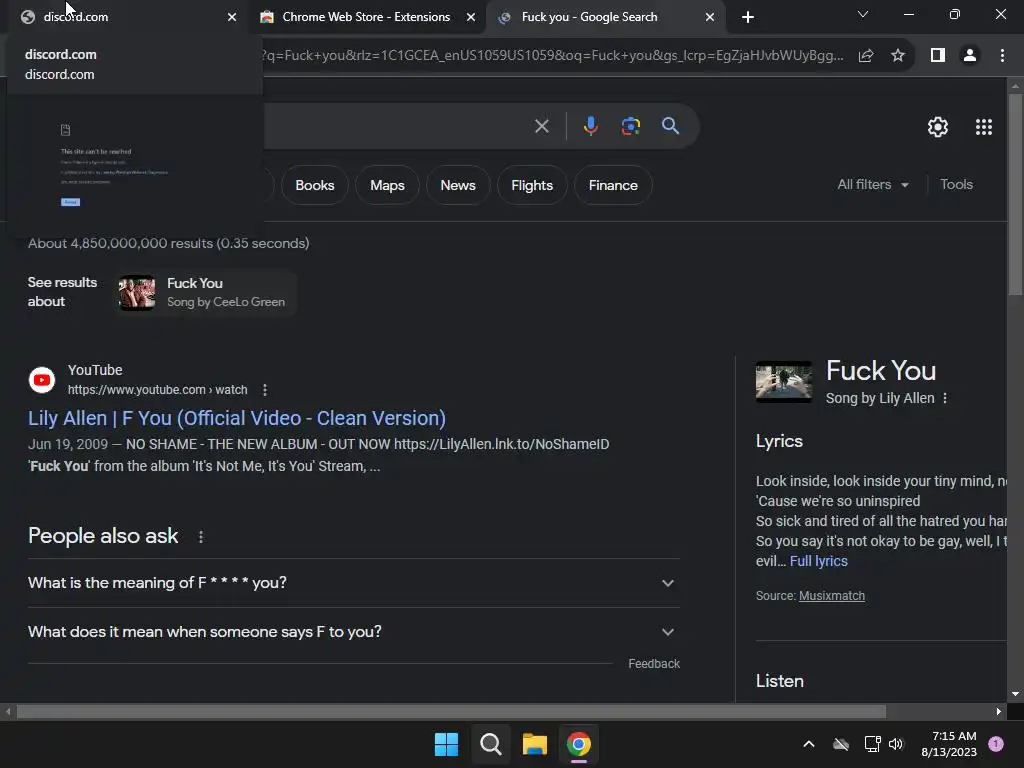Open notification center badge
The image size is (1024, 768).
pyautogui.click(x=996, y=744)
